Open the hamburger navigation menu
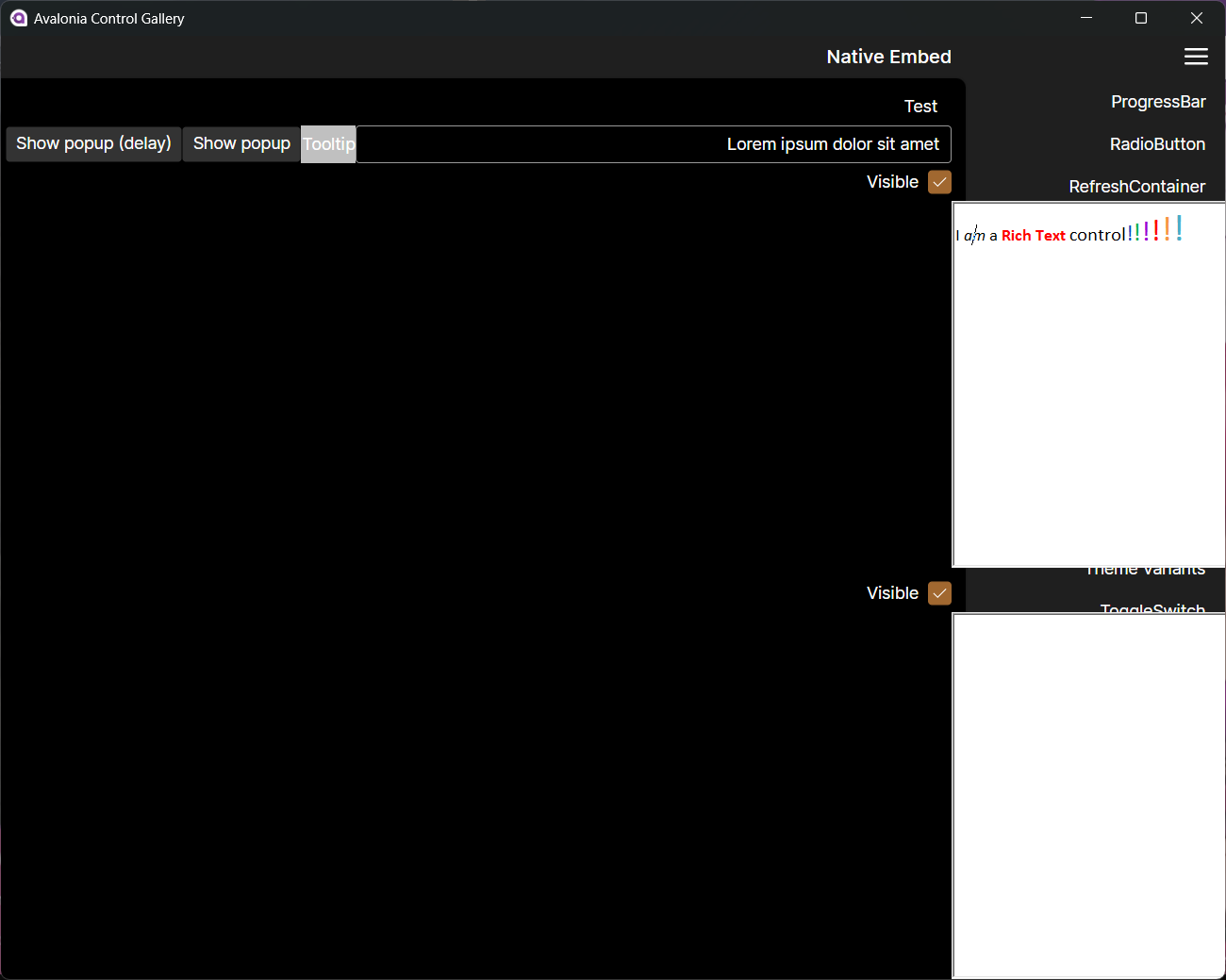Screen dimensions: 1226x980 [x=1196, y=57]
